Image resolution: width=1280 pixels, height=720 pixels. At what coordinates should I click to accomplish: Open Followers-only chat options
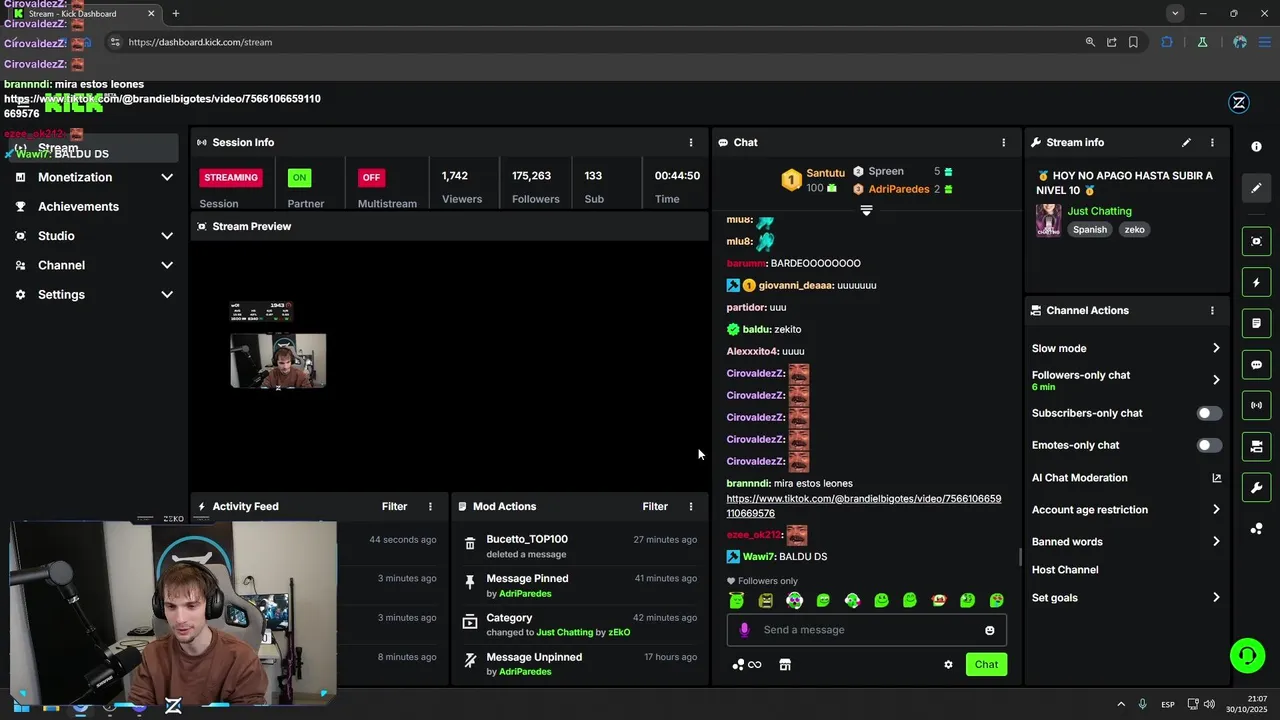point(1126,380)
